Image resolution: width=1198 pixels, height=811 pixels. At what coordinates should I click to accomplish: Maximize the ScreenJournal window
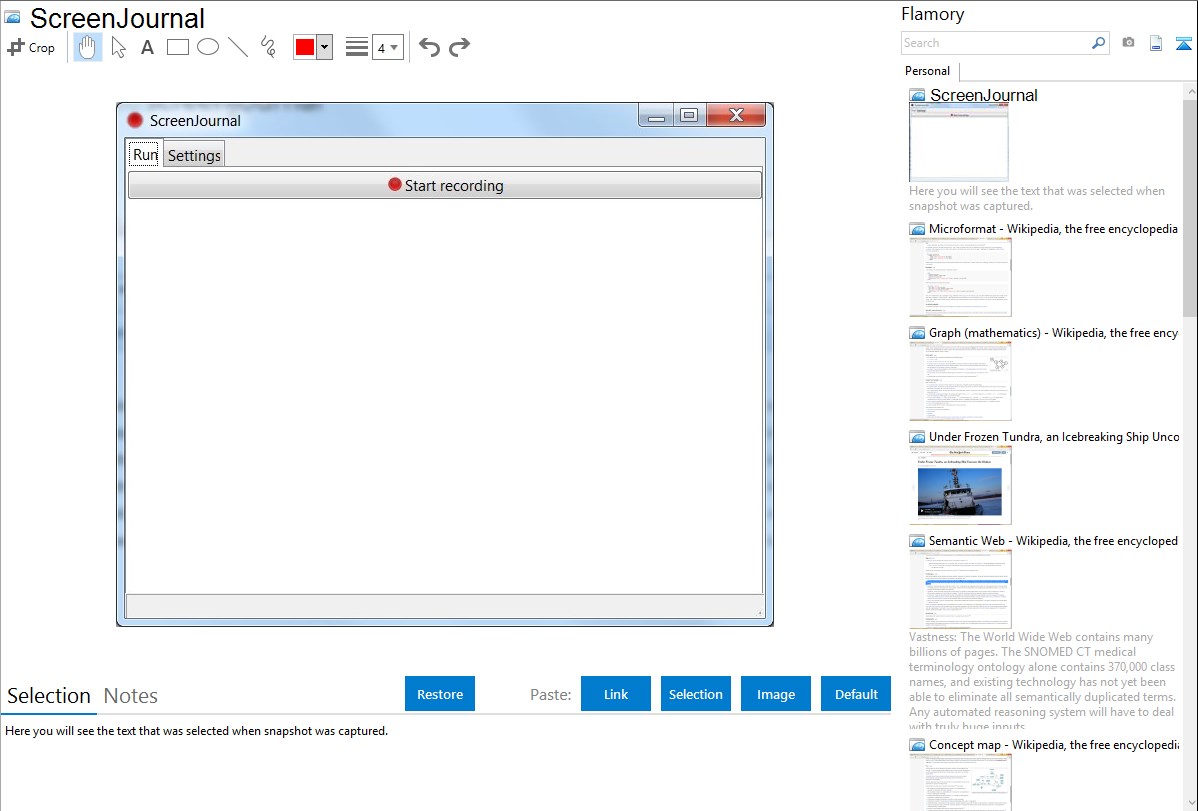point(689,115)
